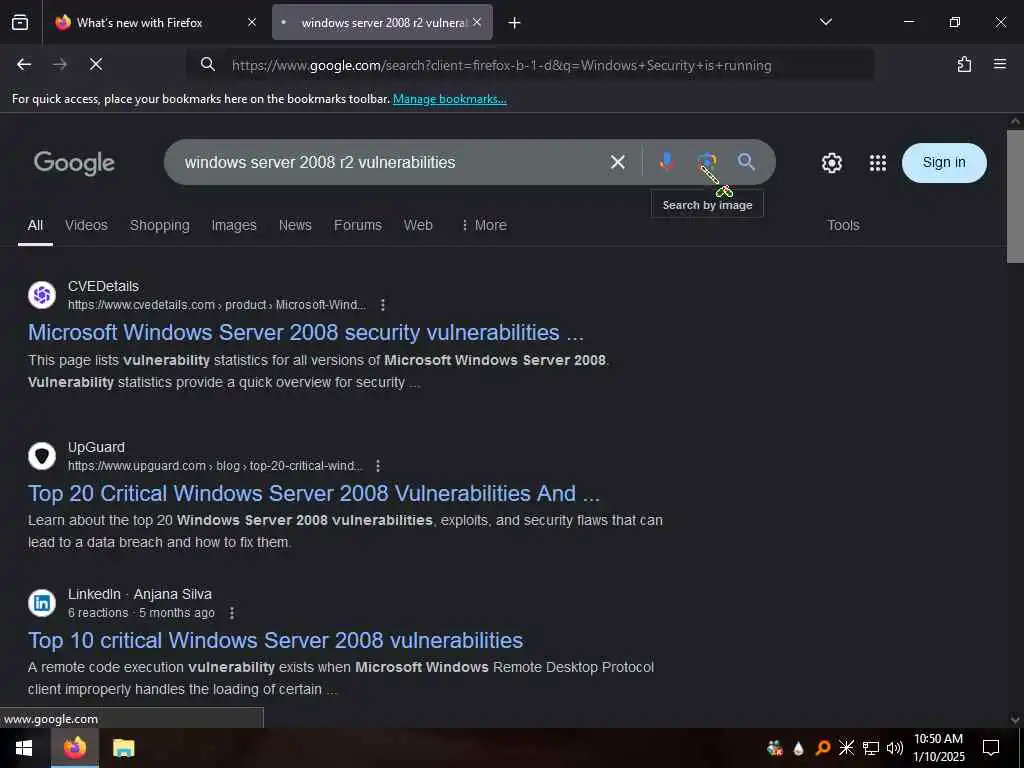
Task: Start voice search with microphone icon
Action: click(x=666, y=162)
